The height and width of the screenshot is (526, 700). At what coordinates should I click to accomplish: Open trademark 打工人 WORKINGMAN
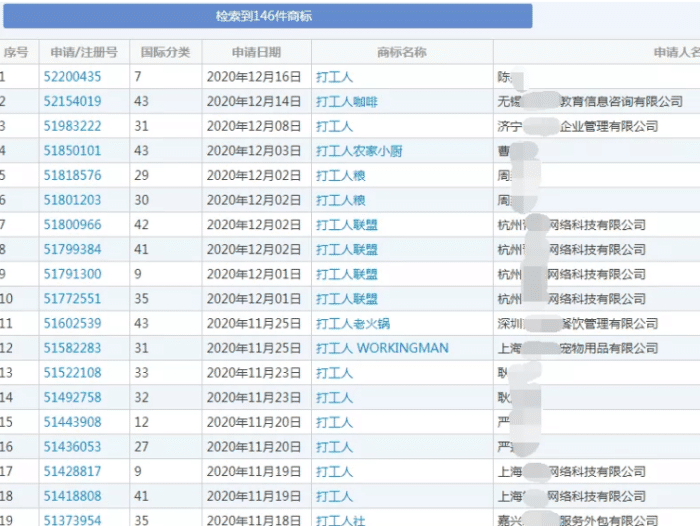(x=382, y=348)
